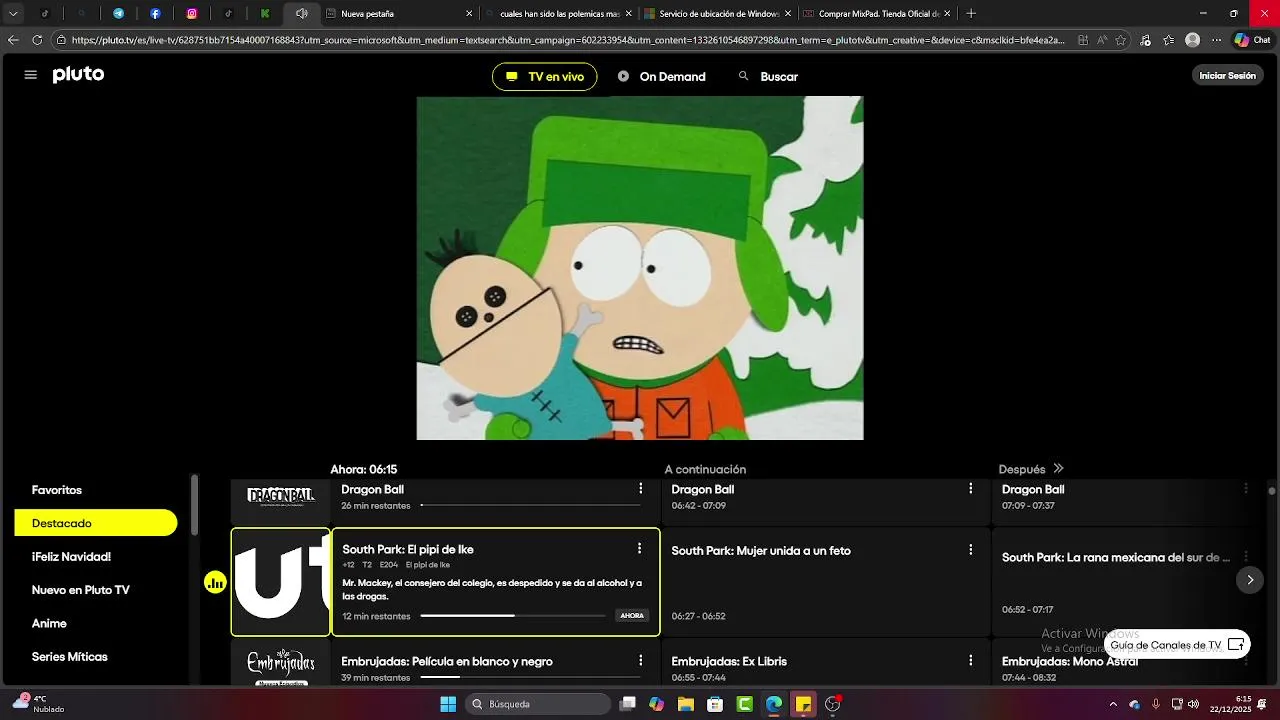Open the volume control in tray
Image resolution: width=1280 pixels, height=720 pixels.
1193,704
